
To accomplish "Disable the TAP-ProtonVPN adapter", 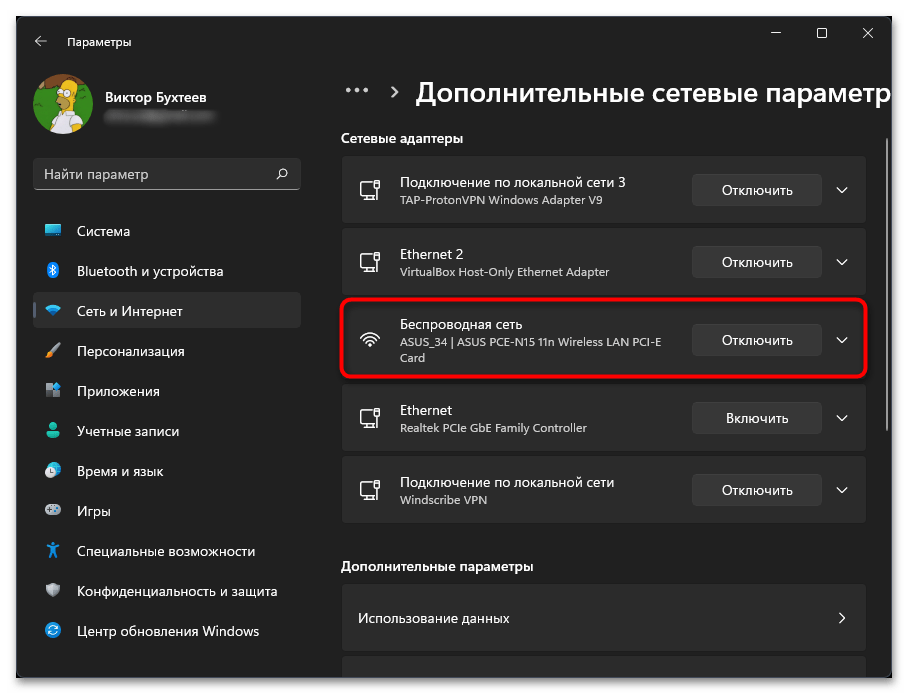I will 756,190.
